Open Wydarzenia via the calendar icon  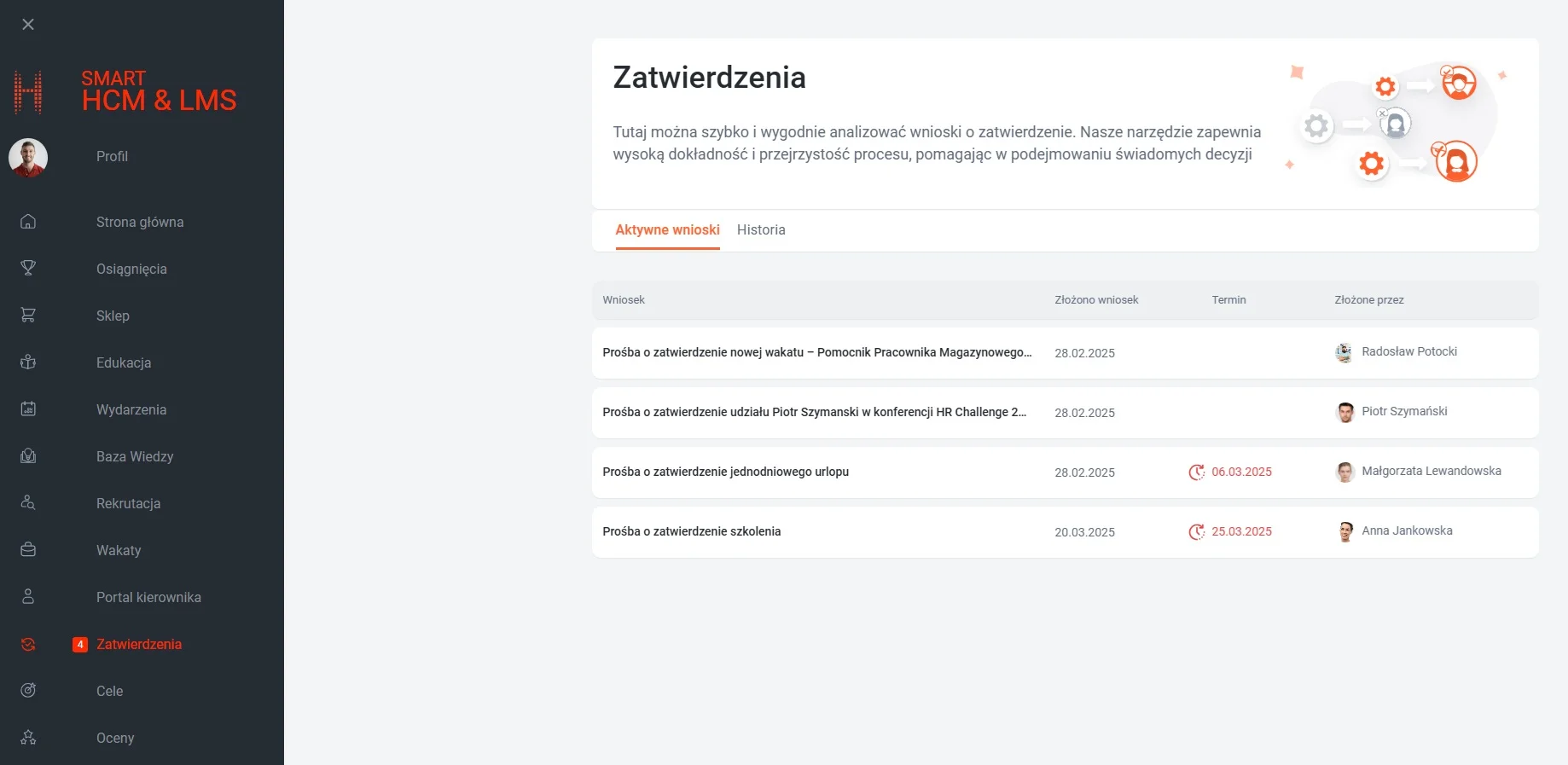(28, 409)
